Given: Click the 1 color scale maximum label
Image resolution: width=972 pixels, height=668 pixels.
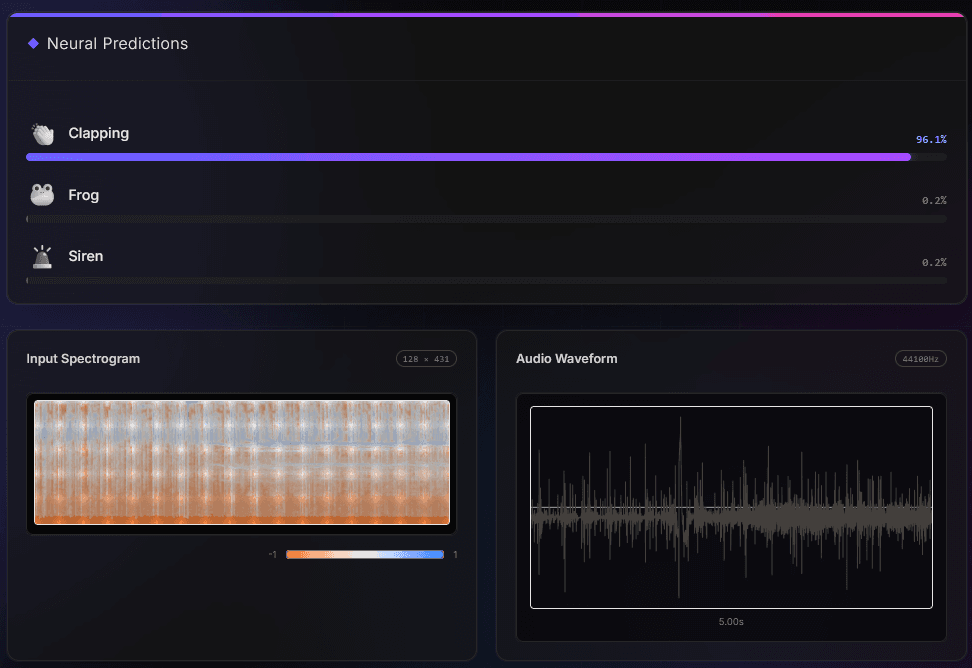Looking at the screenshot, I should pos(455,555).
